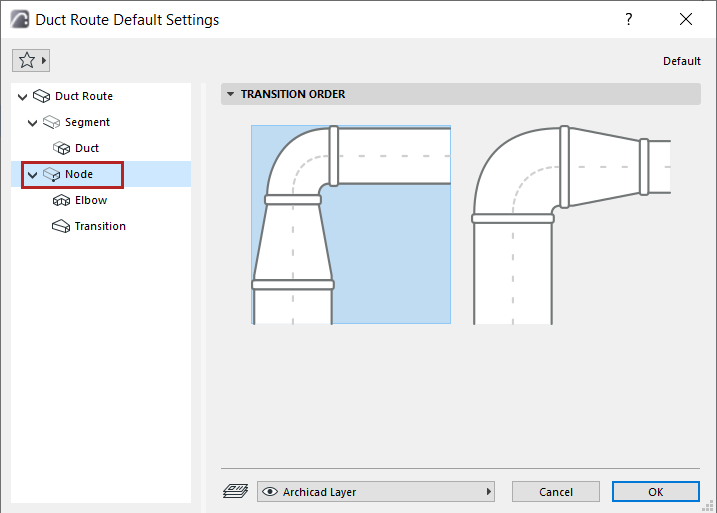This screenshot has height=513, width=717.
Task: Collapse the Segment tree branch
Action: click(33, 122)
